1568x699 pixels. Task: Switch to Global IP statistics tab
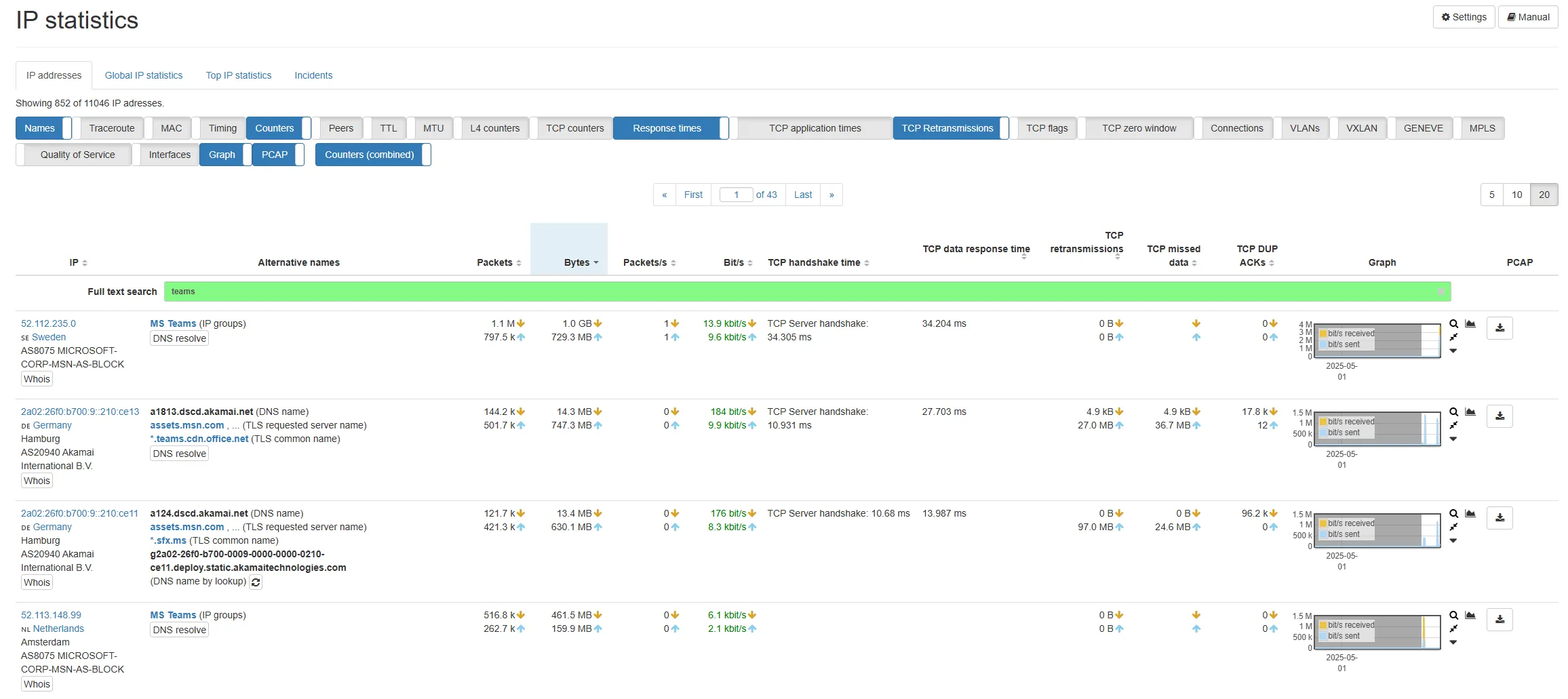pos(143,75)
